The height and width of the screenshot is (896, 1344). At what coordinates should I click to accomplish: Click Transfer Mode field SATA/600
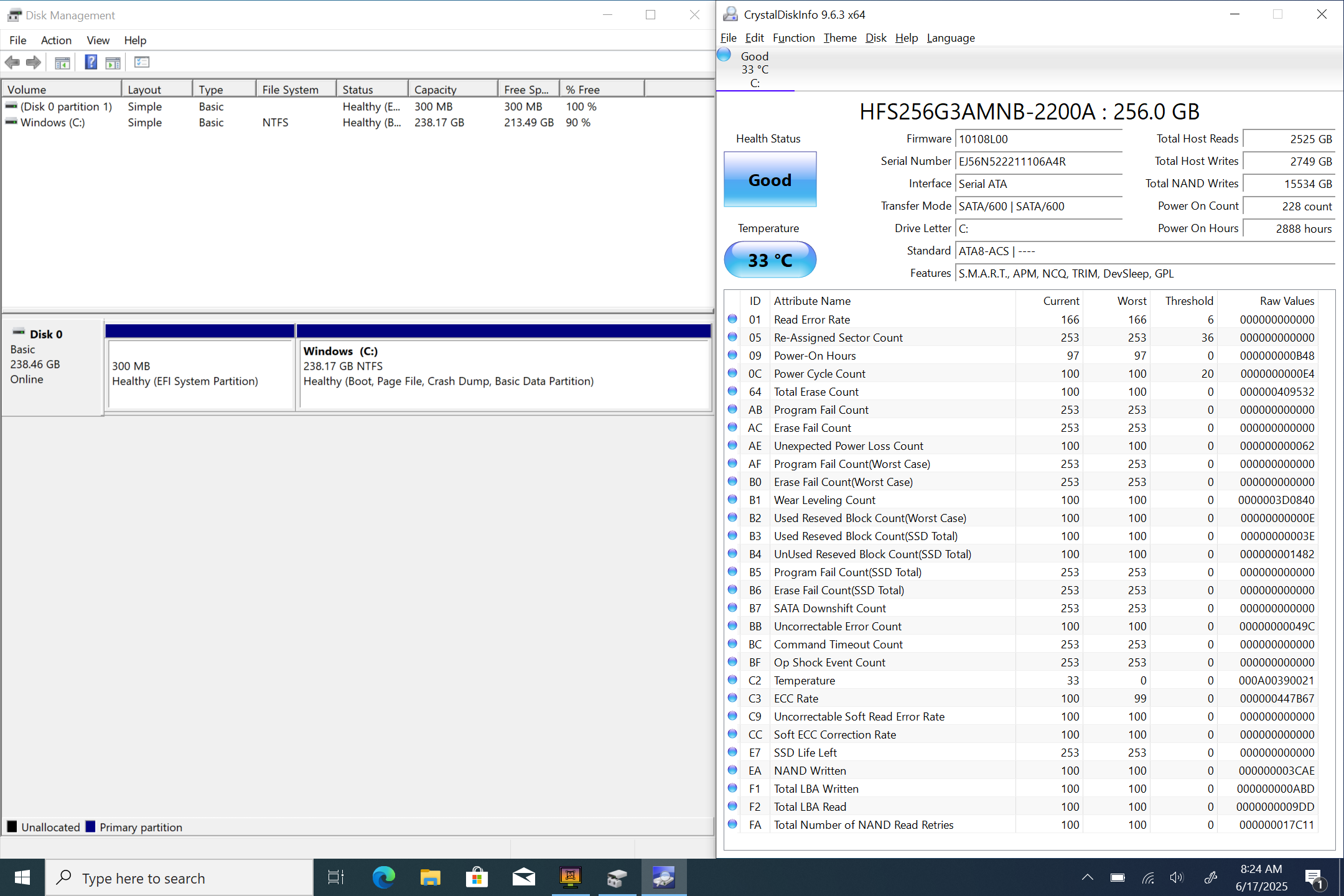(x=1038, y=207)
